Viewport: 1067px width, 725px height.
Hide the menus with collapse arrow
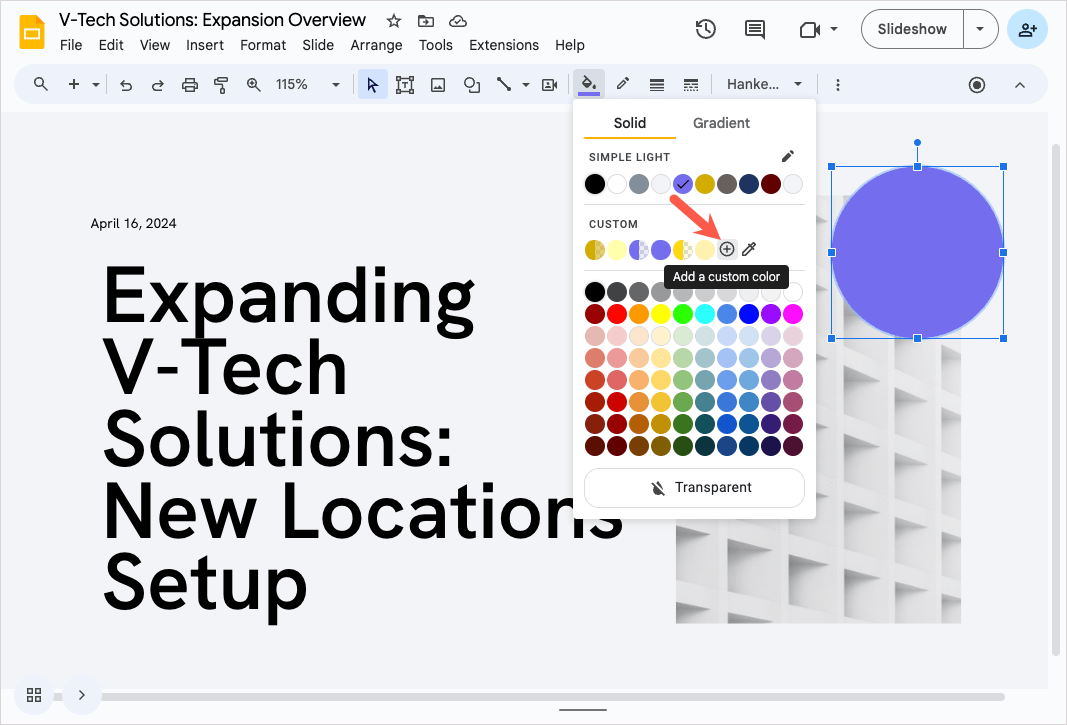coord(1020,85)
